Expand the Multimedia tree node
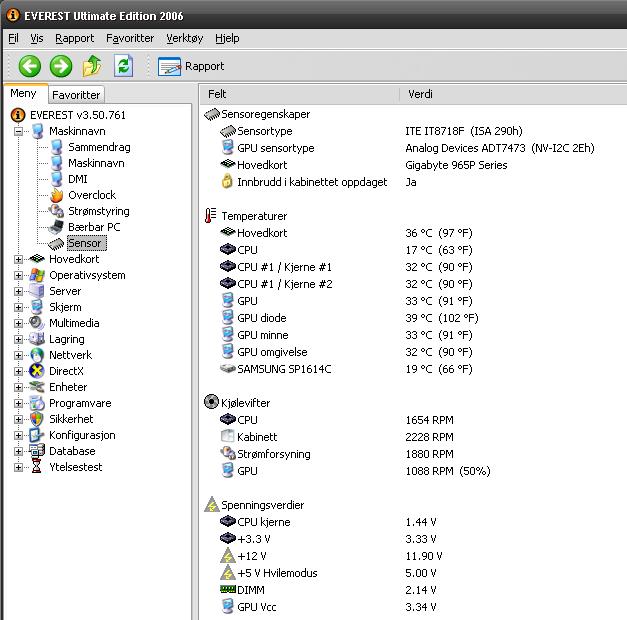The width and height of the screenshot is (627, 620). click(x=18, y=323)
